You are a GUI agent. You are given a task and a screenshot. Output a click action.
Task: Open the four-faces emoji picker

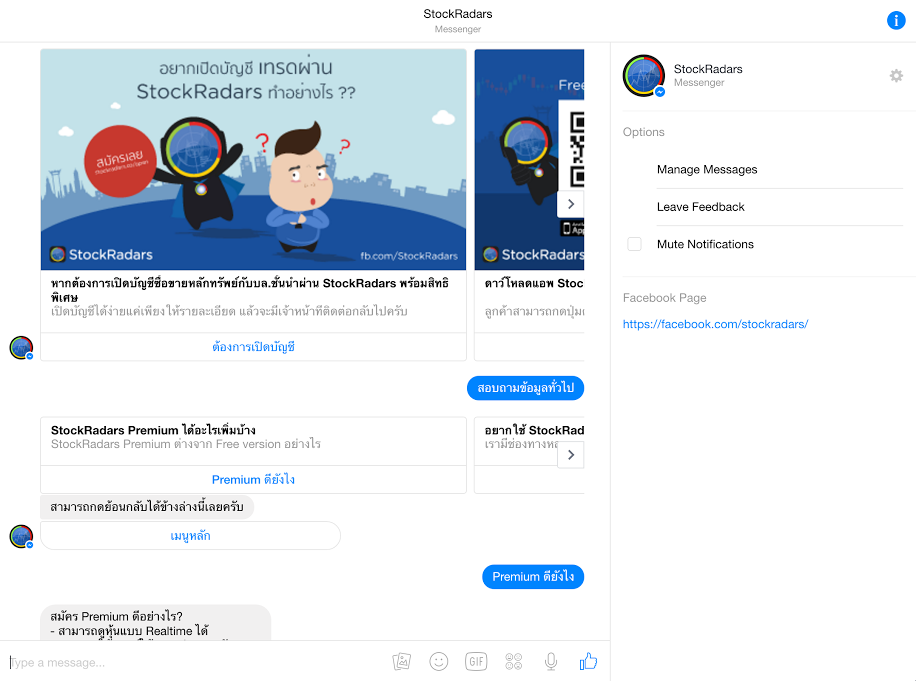pos(514,661)
